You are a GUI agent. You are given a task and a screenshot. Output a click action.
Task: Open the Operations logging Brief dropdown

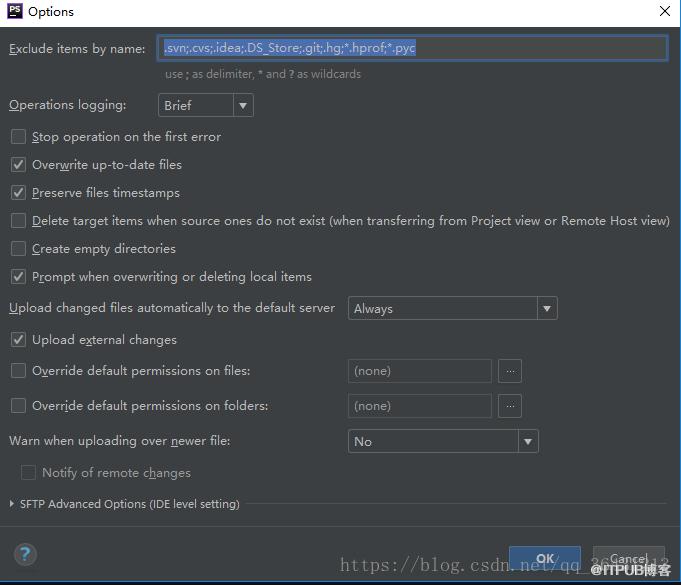(206, 105)
